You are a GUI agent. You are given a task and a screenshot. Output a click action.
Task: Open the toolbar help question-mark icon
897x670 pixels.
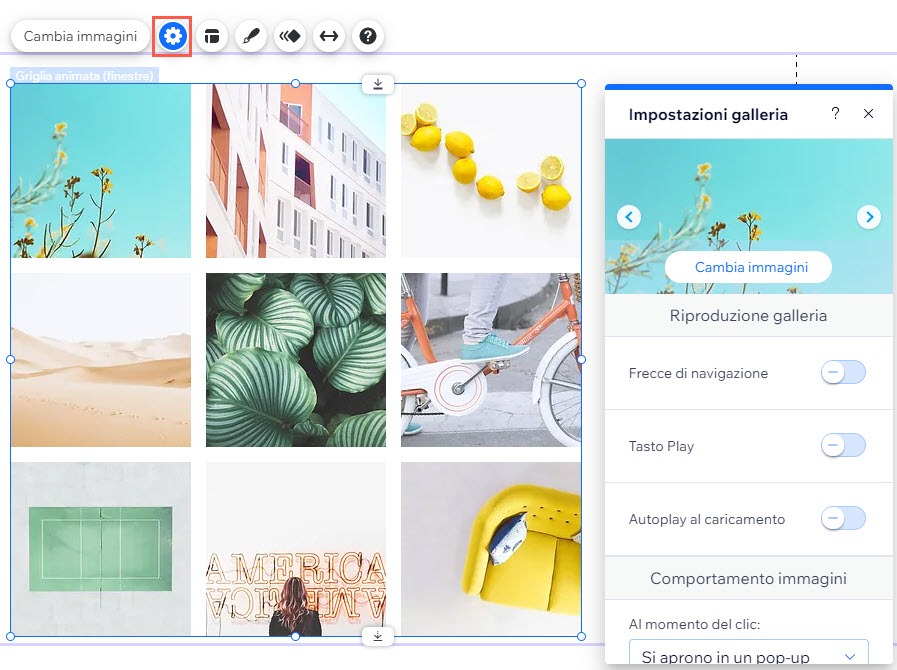367,36
